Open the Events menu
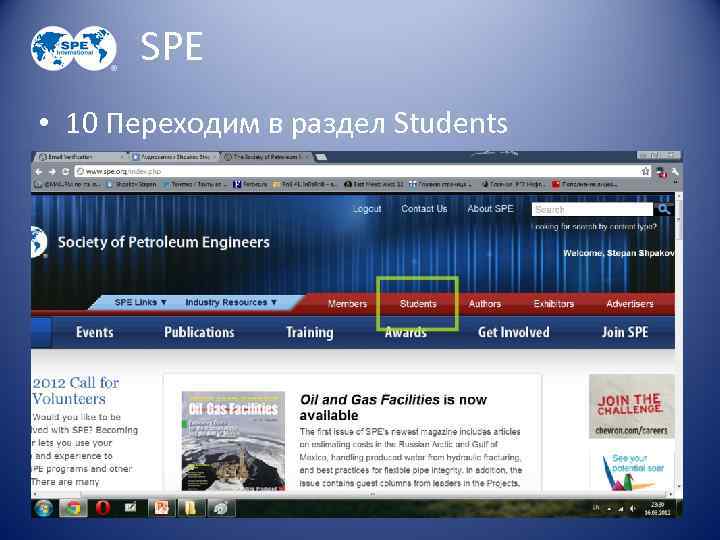This screenshot has width=720, height=540. 95,332
